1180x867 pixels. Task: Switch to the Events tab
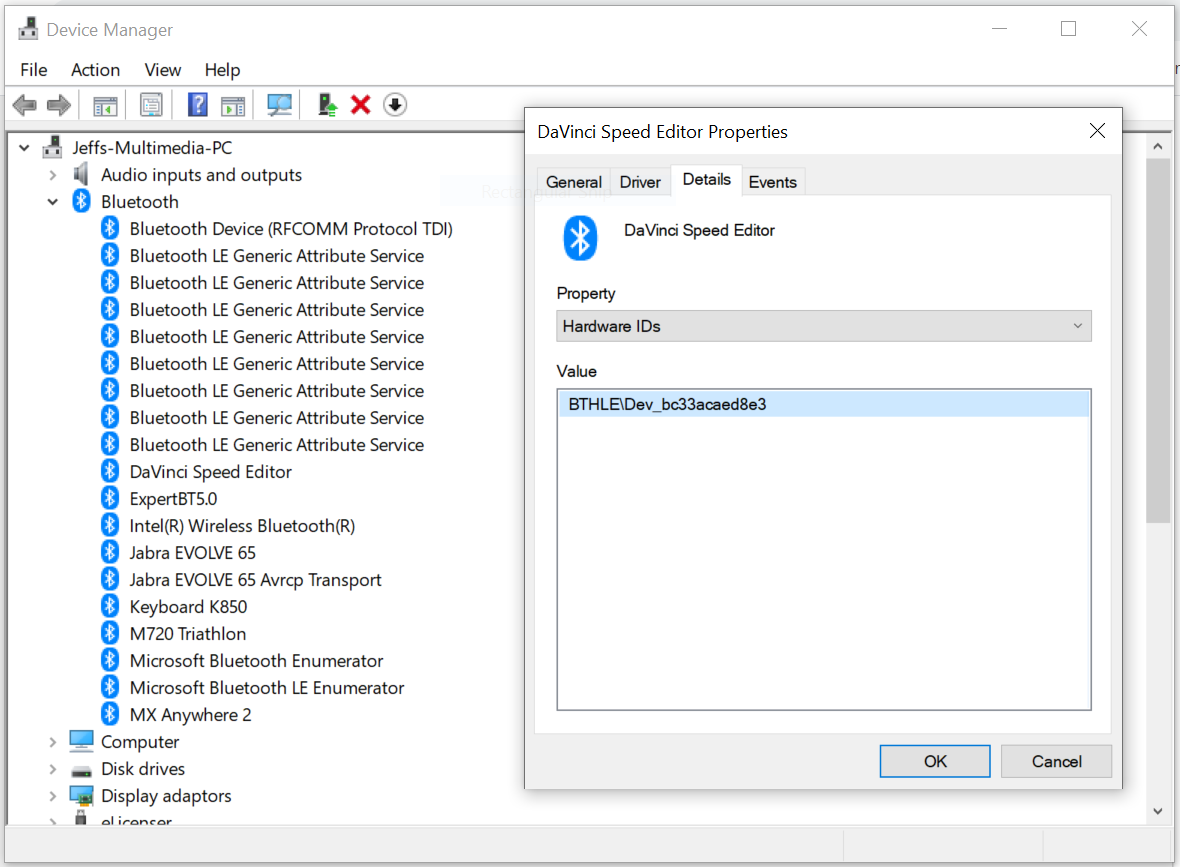(x=772, y=182)
